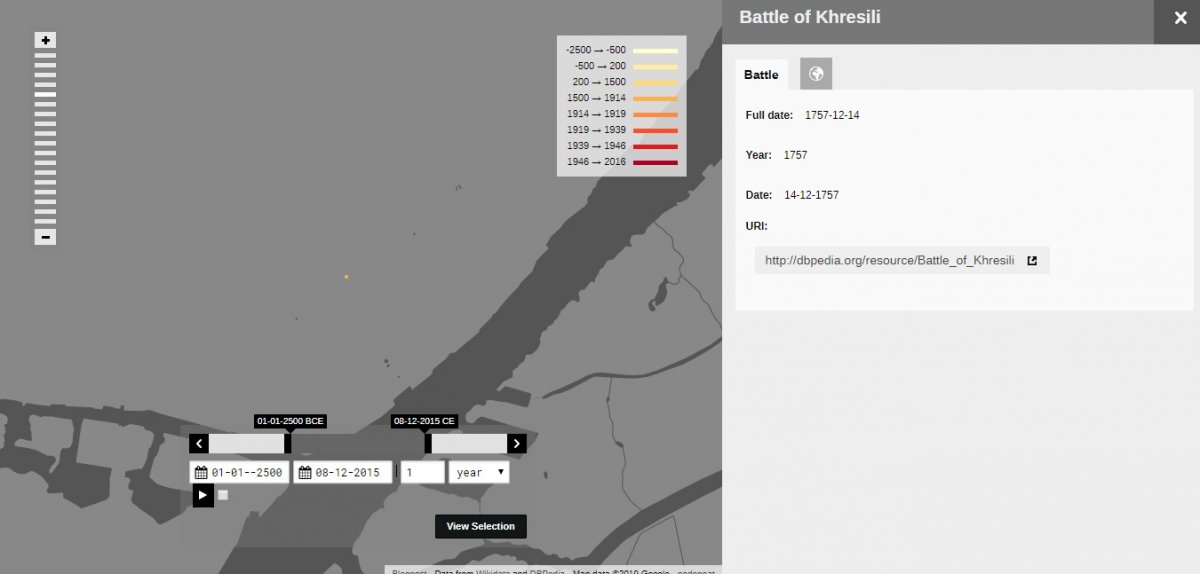Screen dimensions: 1200x574
Task: Click the start handle of time slider
Action: 288,443
